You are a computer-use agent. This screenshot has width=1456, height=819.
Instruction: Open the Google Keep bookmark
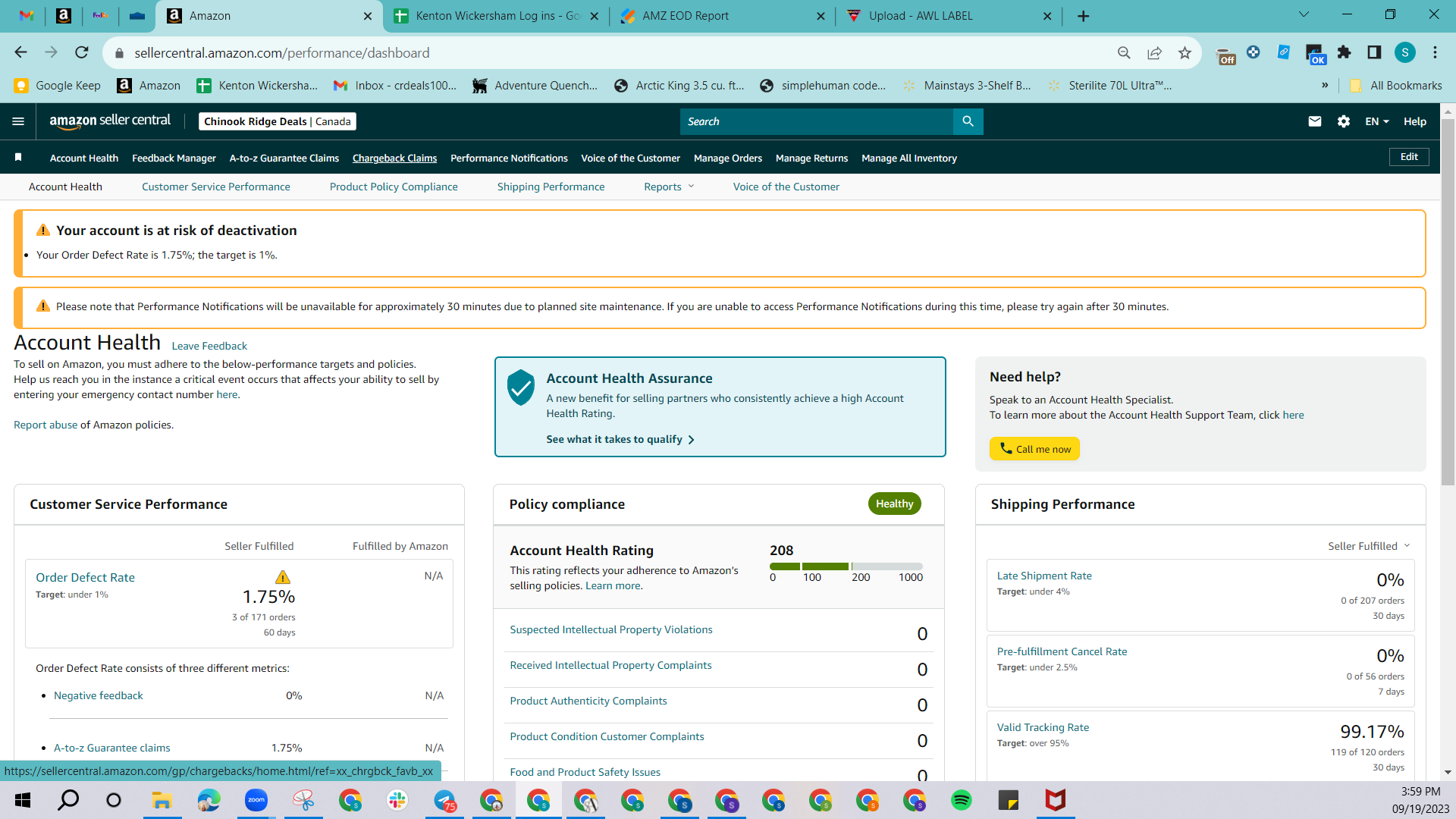click(58, 85)
